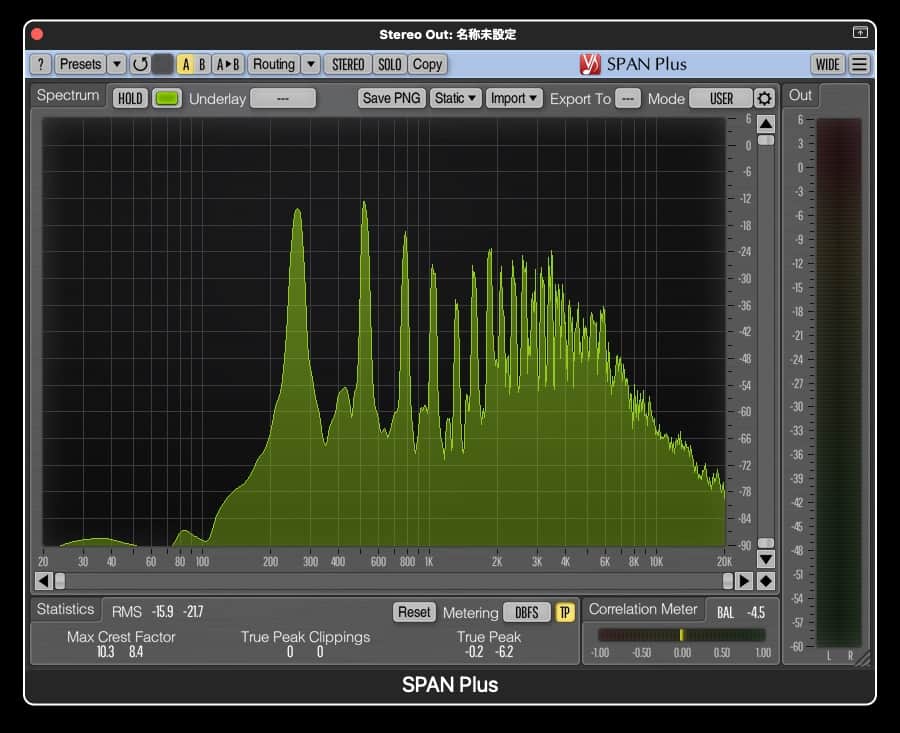Toggle the green spectrum enable button
The height and width of the screenshot is (733, 900).
(x=167, y=99)
